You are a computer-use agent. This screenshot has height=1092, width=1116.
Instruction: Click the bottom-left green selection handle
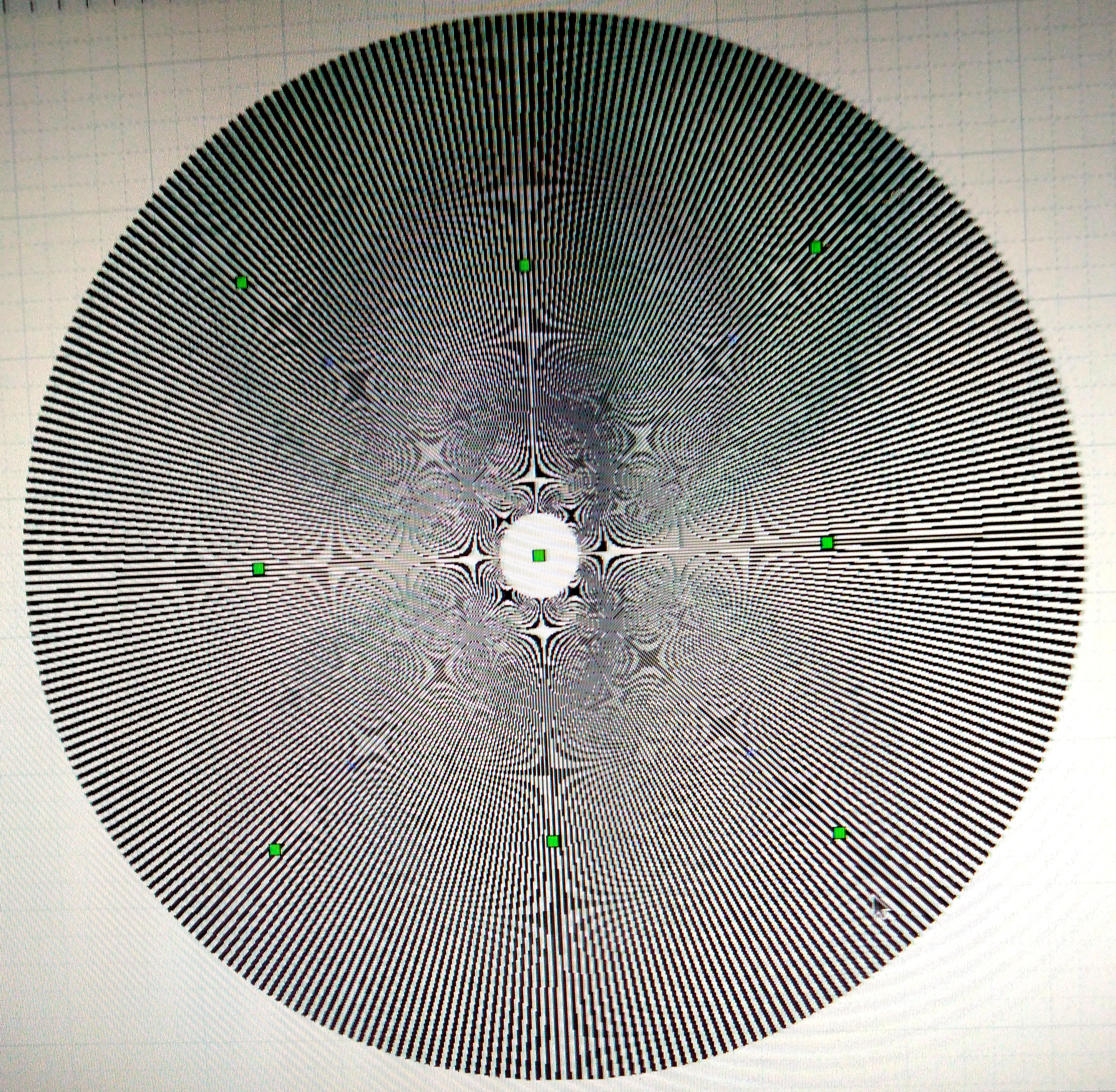(x=275, y=850)
